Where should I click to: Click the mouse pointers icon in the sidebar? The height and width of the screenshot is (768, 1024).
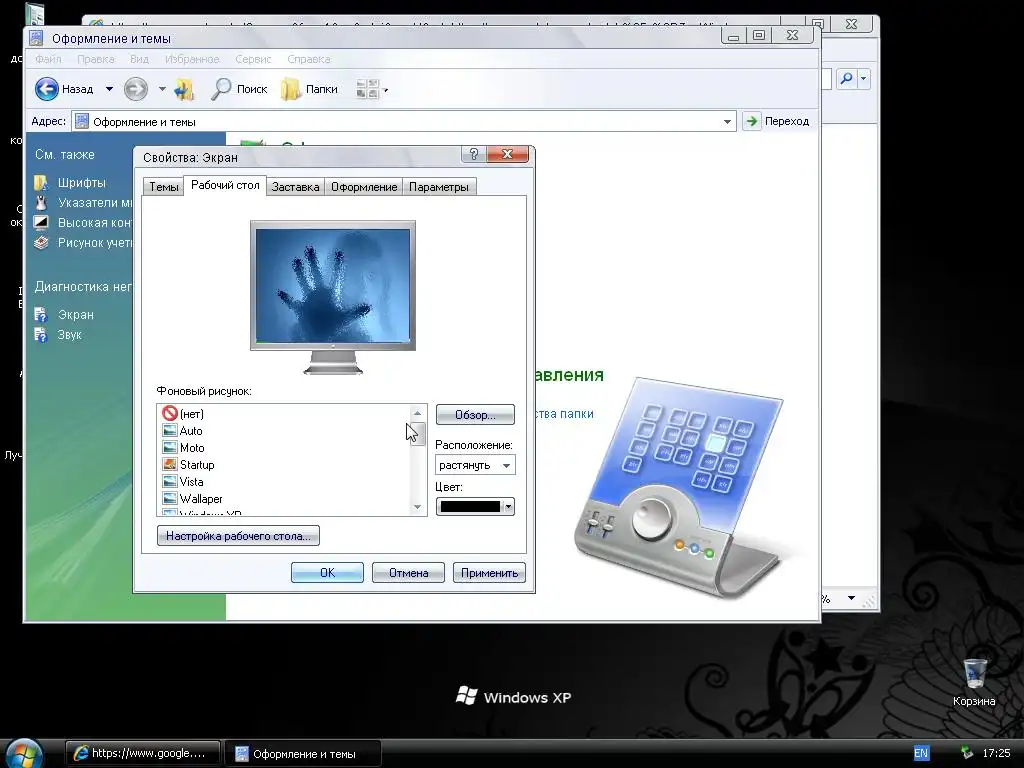coord(41,203)
